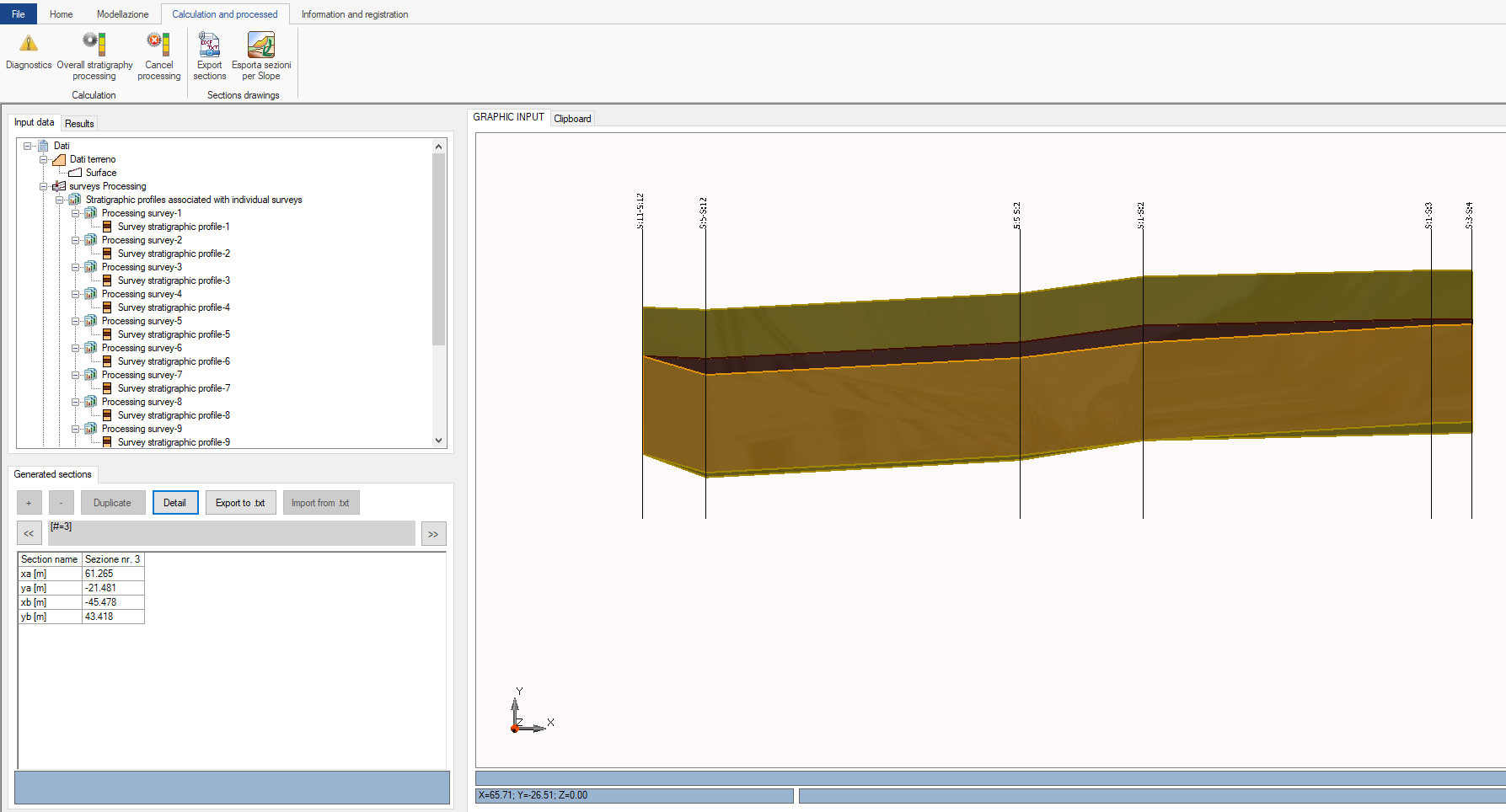Collapse the surveys Processing node
Viewport: 1506px width, 812px height.
click(43, 186)
